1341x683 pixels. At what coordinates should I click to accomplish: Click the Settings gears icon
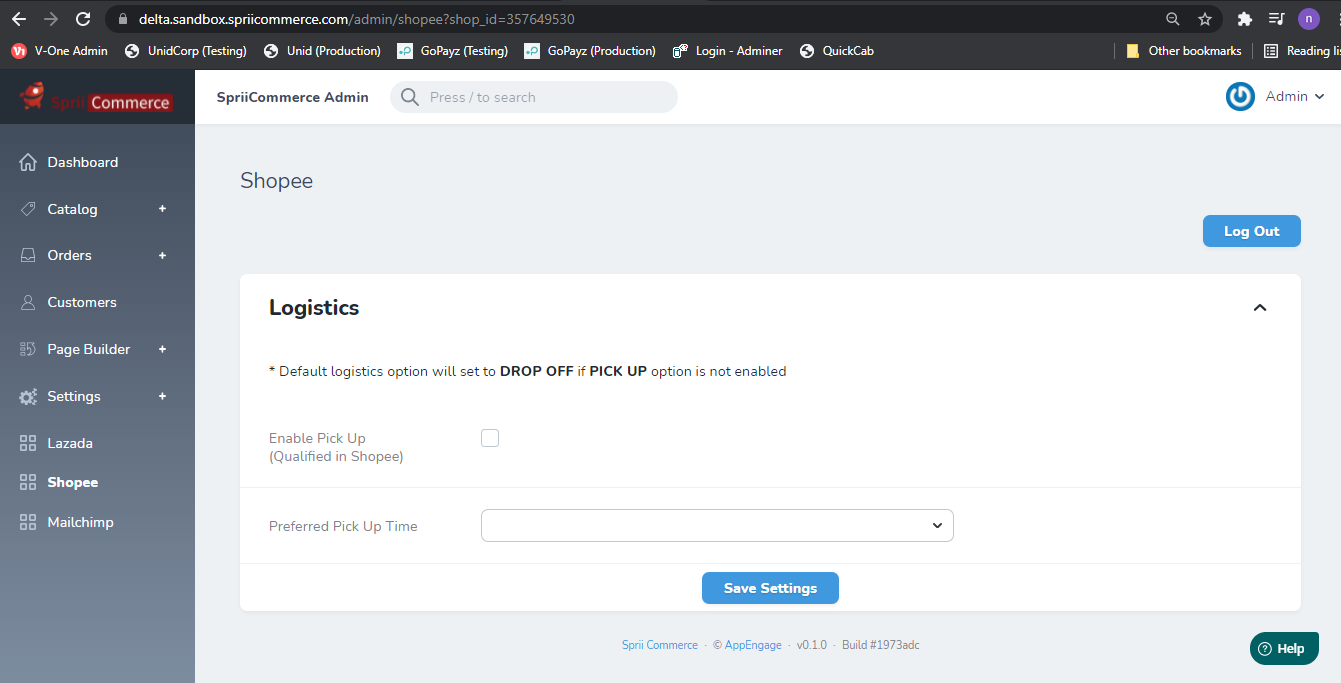[28, 396]
